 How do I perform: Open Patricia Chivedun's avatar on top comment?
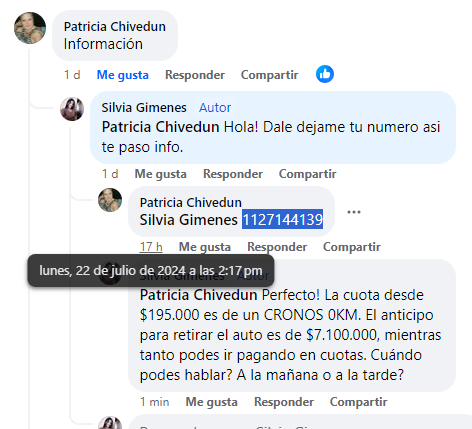click(30, 28)
